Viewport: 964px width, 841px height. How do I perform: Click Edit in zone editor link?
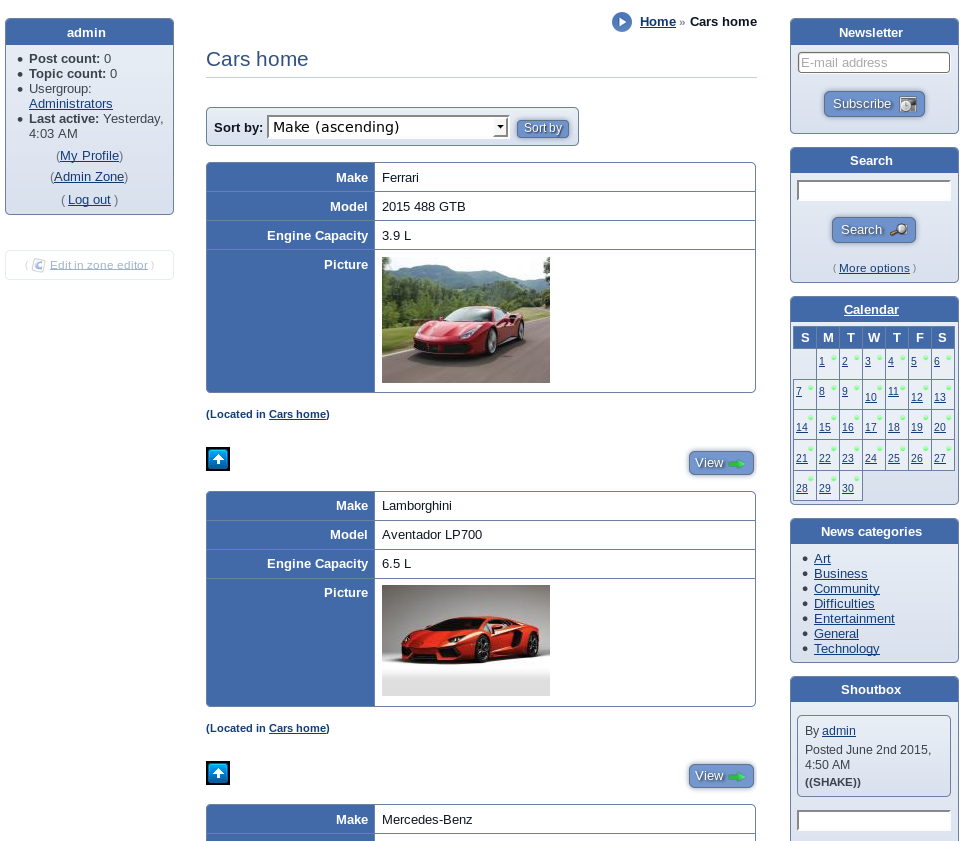click(x=99, y=265)
